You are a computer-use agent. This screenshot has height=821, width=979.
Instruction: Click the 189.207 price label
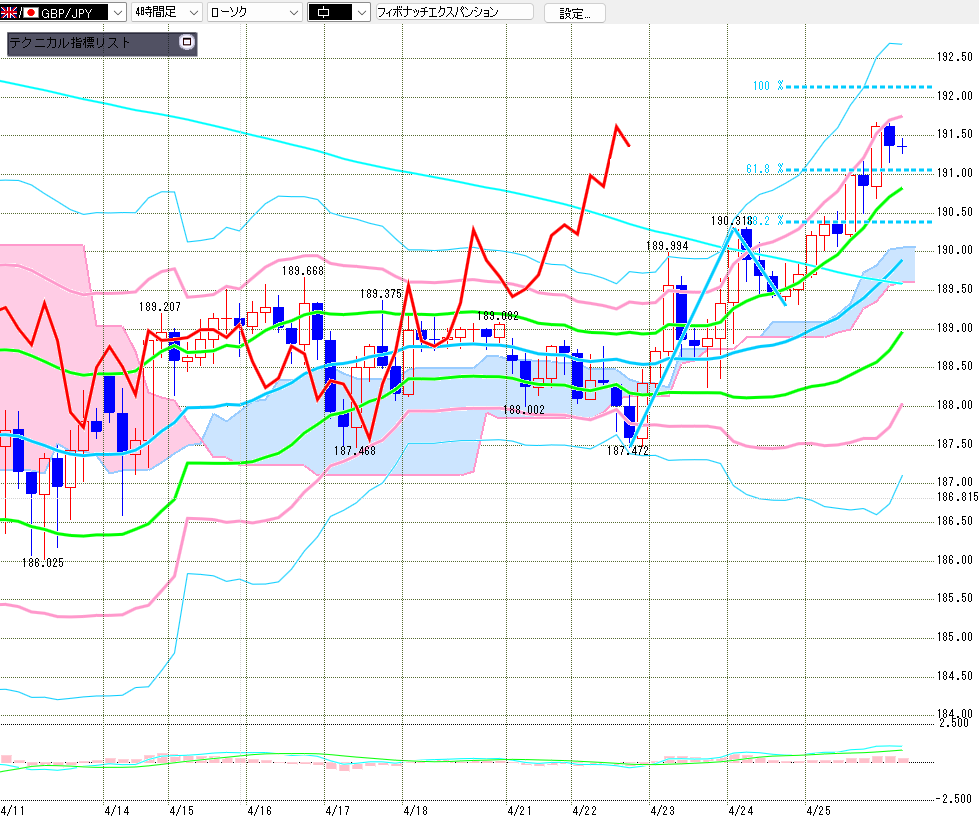[159, 307]
